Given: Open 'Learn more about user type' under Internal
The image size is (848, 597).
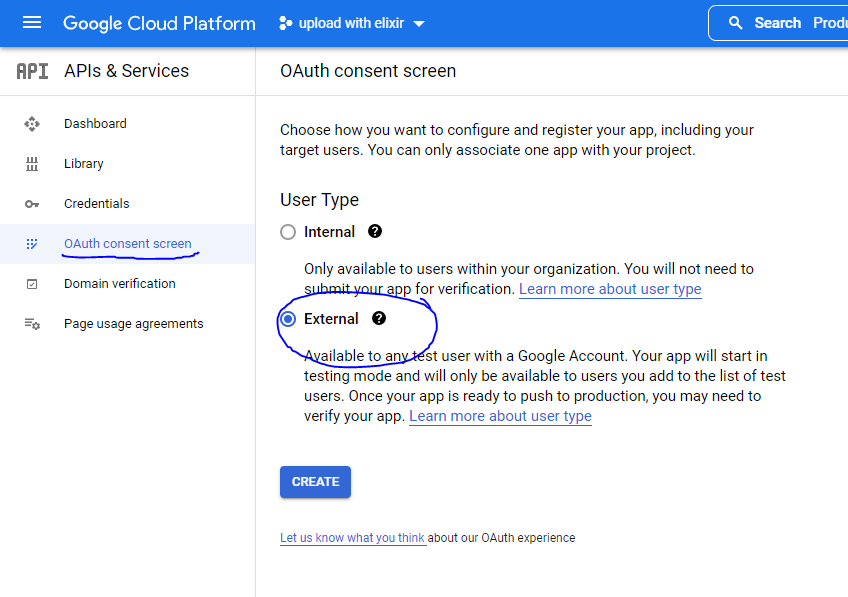Looking at the screenshot, I should pos(610,289).
